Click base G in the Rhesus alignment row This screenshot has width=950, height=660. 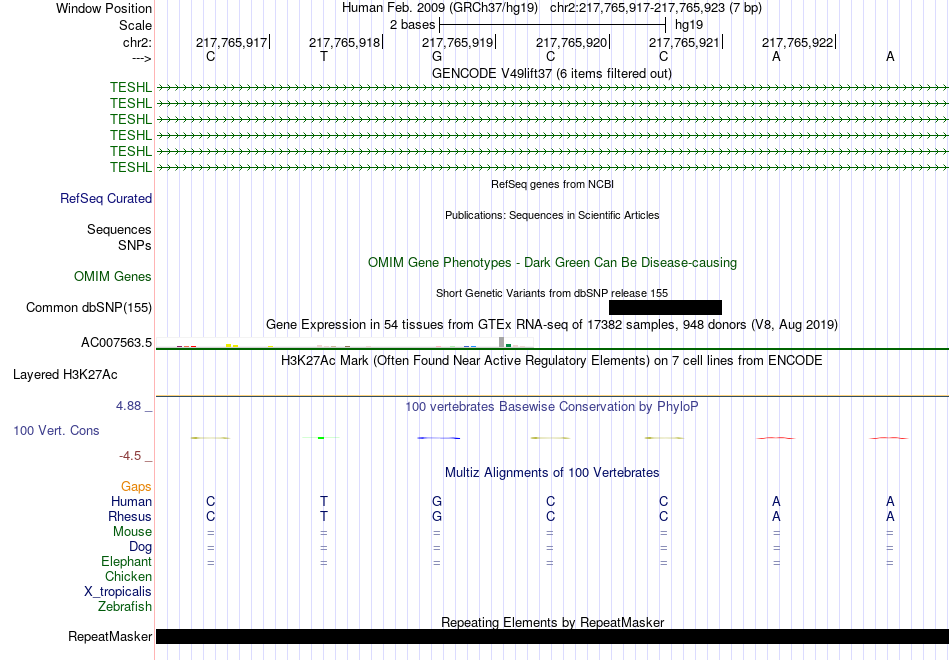[437, 516]
